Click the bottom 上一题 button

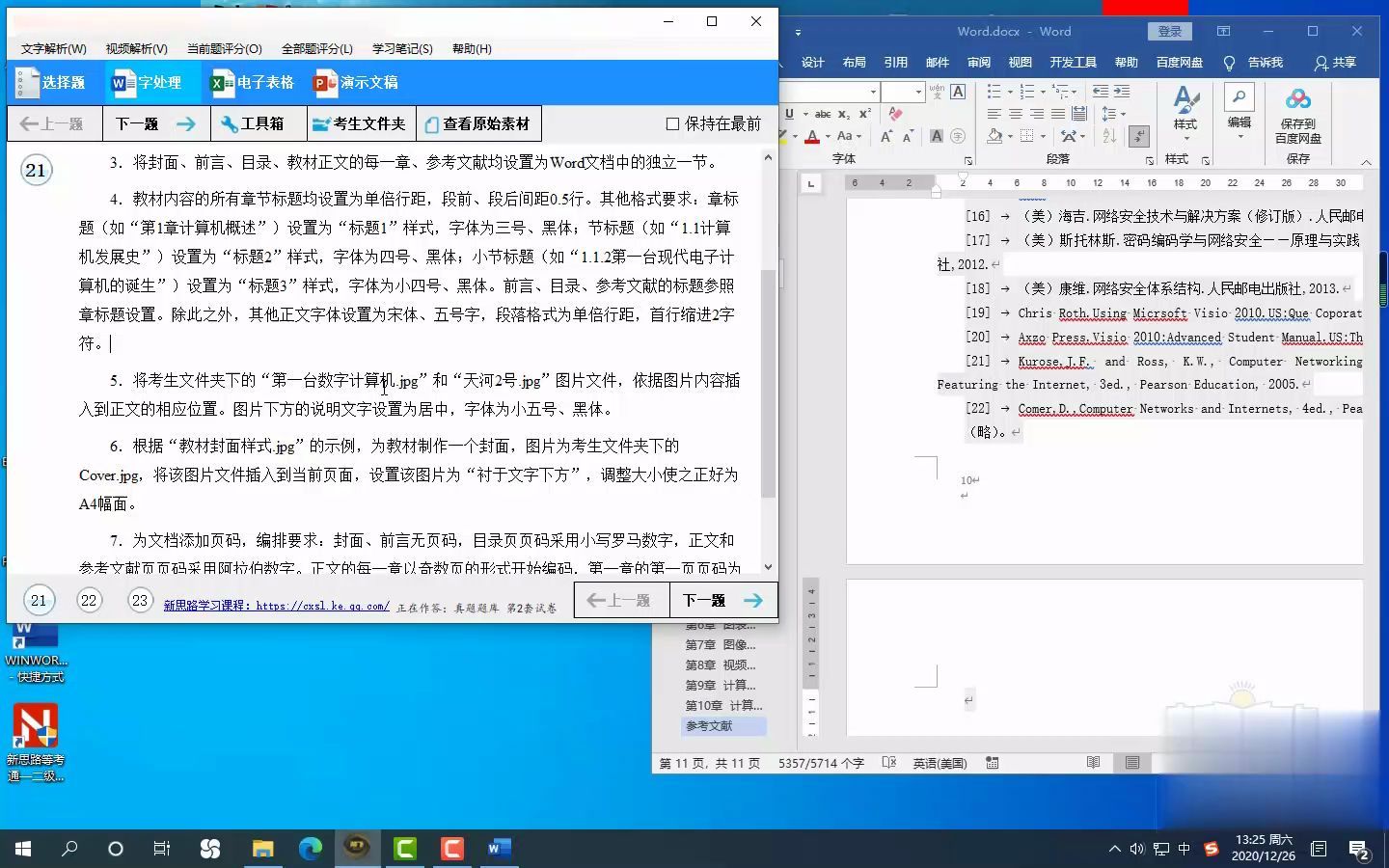622,600
